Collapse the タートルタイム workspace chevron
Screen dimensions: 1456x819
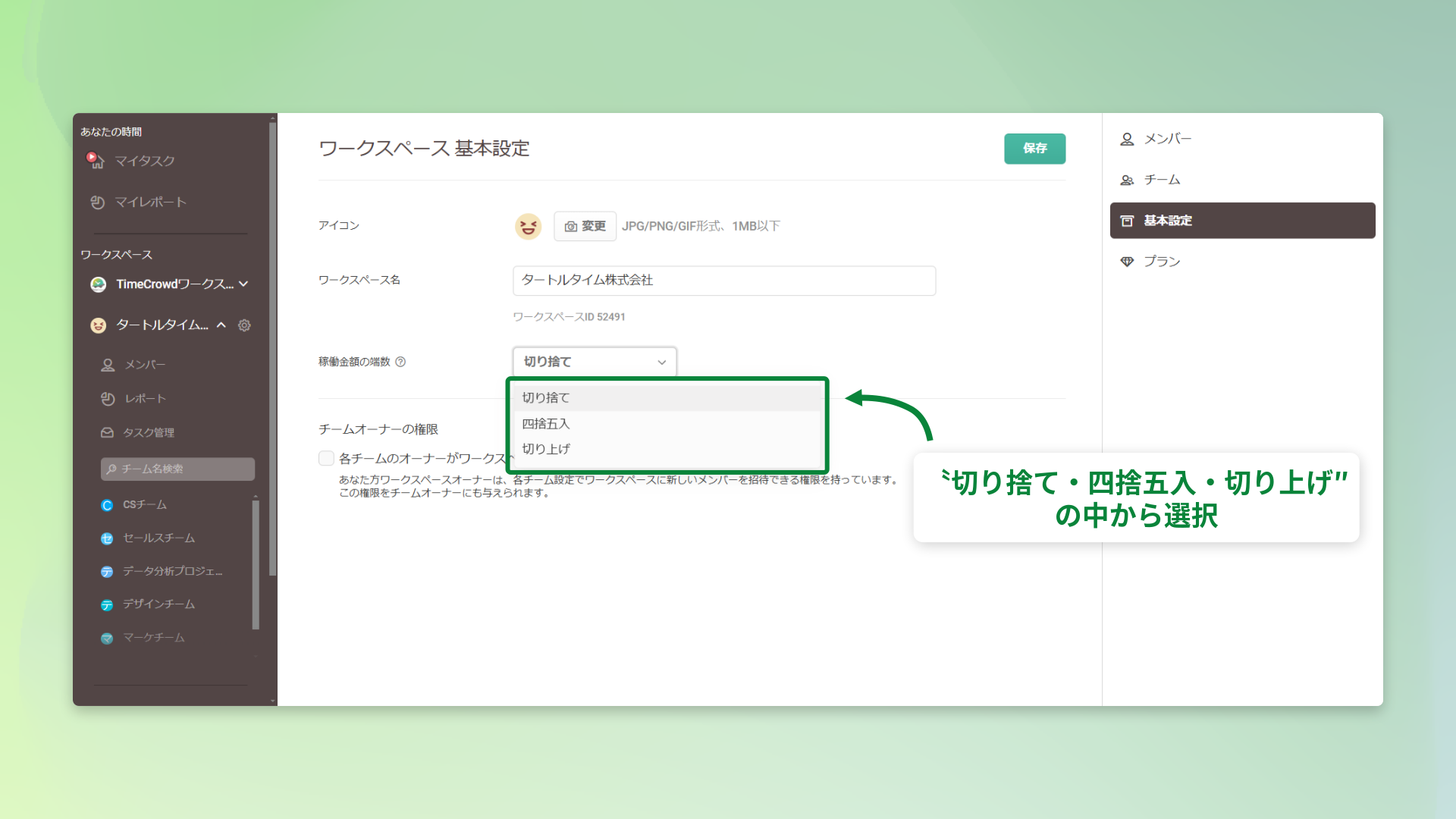pyautogui.click(x=221, y=325)
